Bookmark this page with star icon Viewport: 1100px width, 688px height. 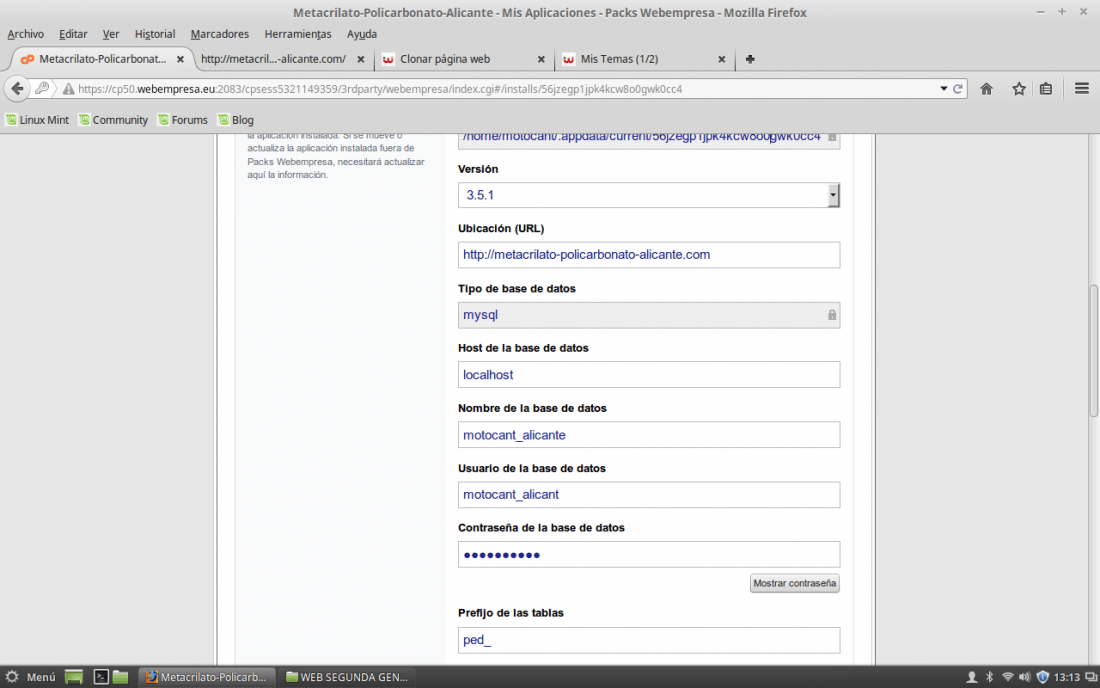[1019, 89]
